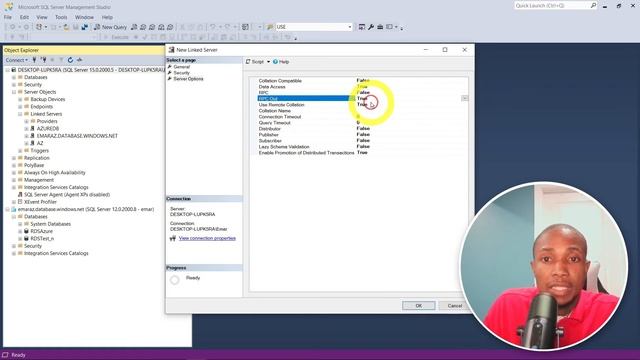Select Always On High Availability node
The image size is (640, 360).
click(55, 173)
